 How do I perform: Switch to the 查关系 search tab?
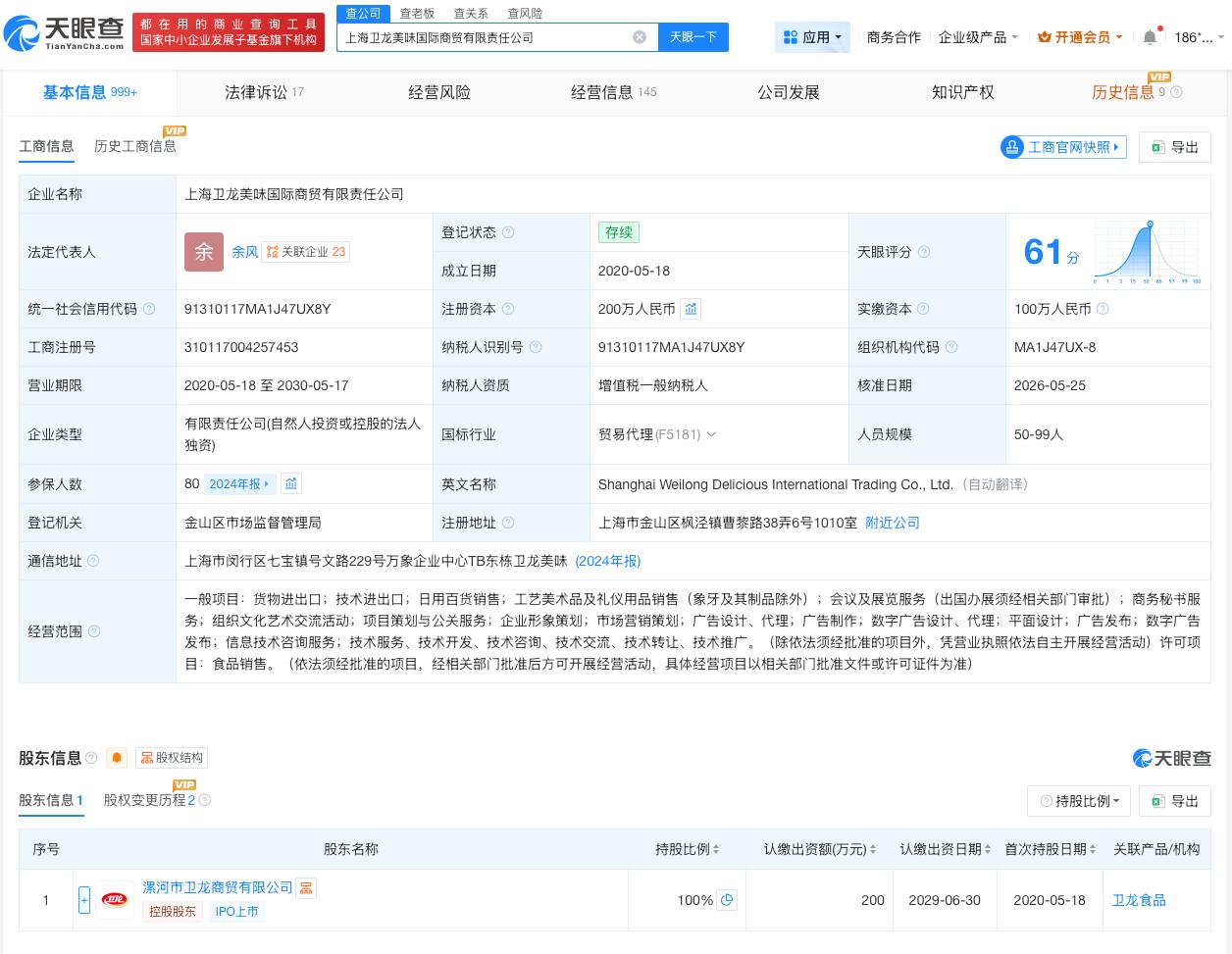471,14
